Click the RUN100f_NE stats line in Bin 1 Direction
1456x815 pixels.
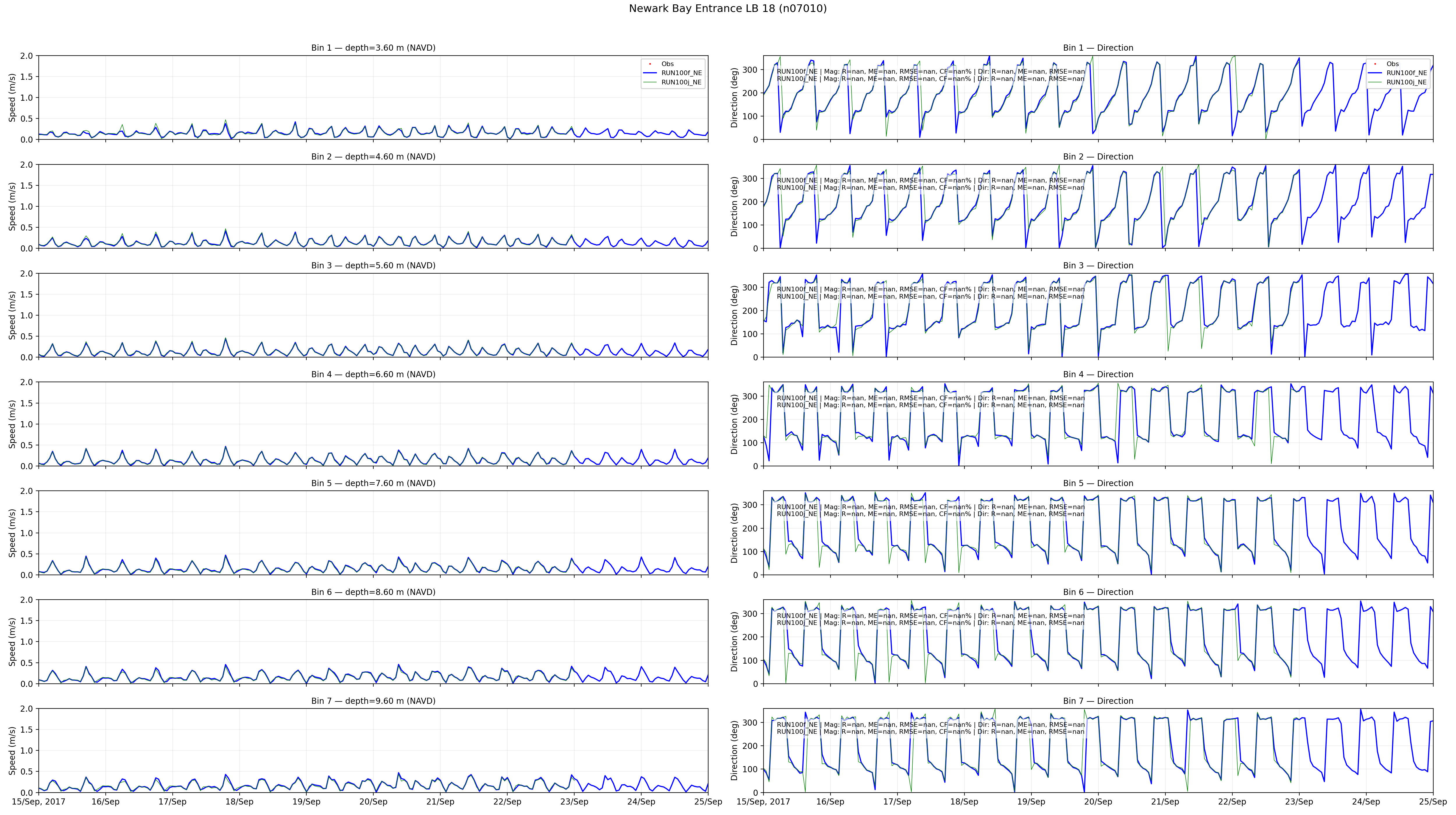tap(930, 72)
